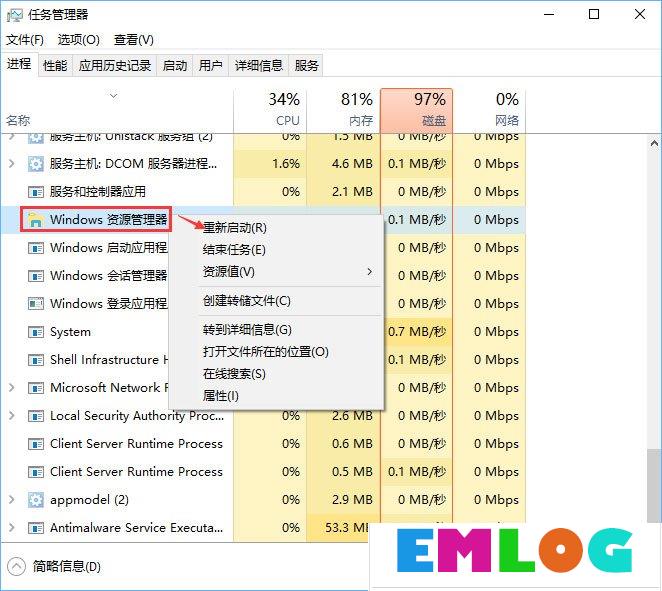Click the Windows 启动应用程序 process icon
Image resolution: width=662 pixels, height=591 pixels.
pyautogui.click(x=35, y=248)
